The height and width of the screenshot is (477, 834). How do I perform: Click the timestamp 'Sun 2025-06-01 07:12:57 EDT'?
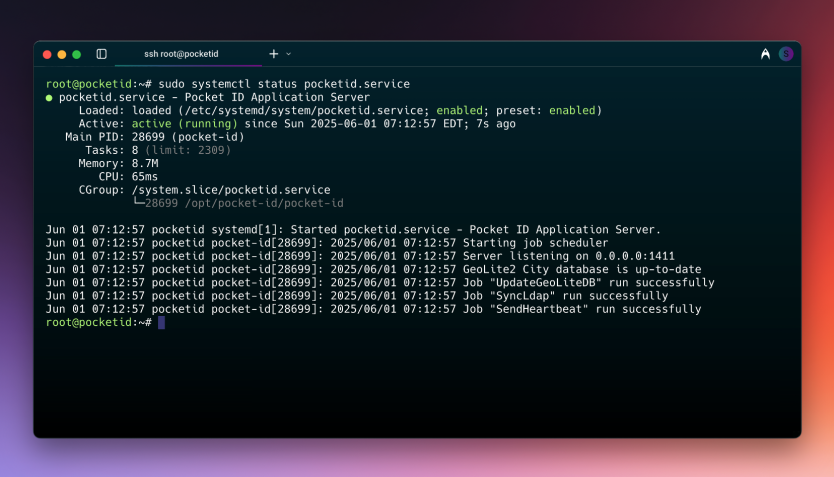pos(373,124)
